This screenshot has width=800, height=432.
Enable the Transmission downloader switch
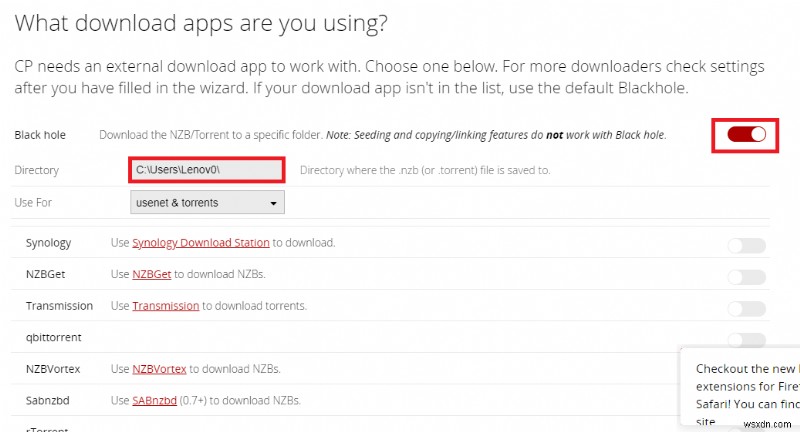tap(746, 308)
